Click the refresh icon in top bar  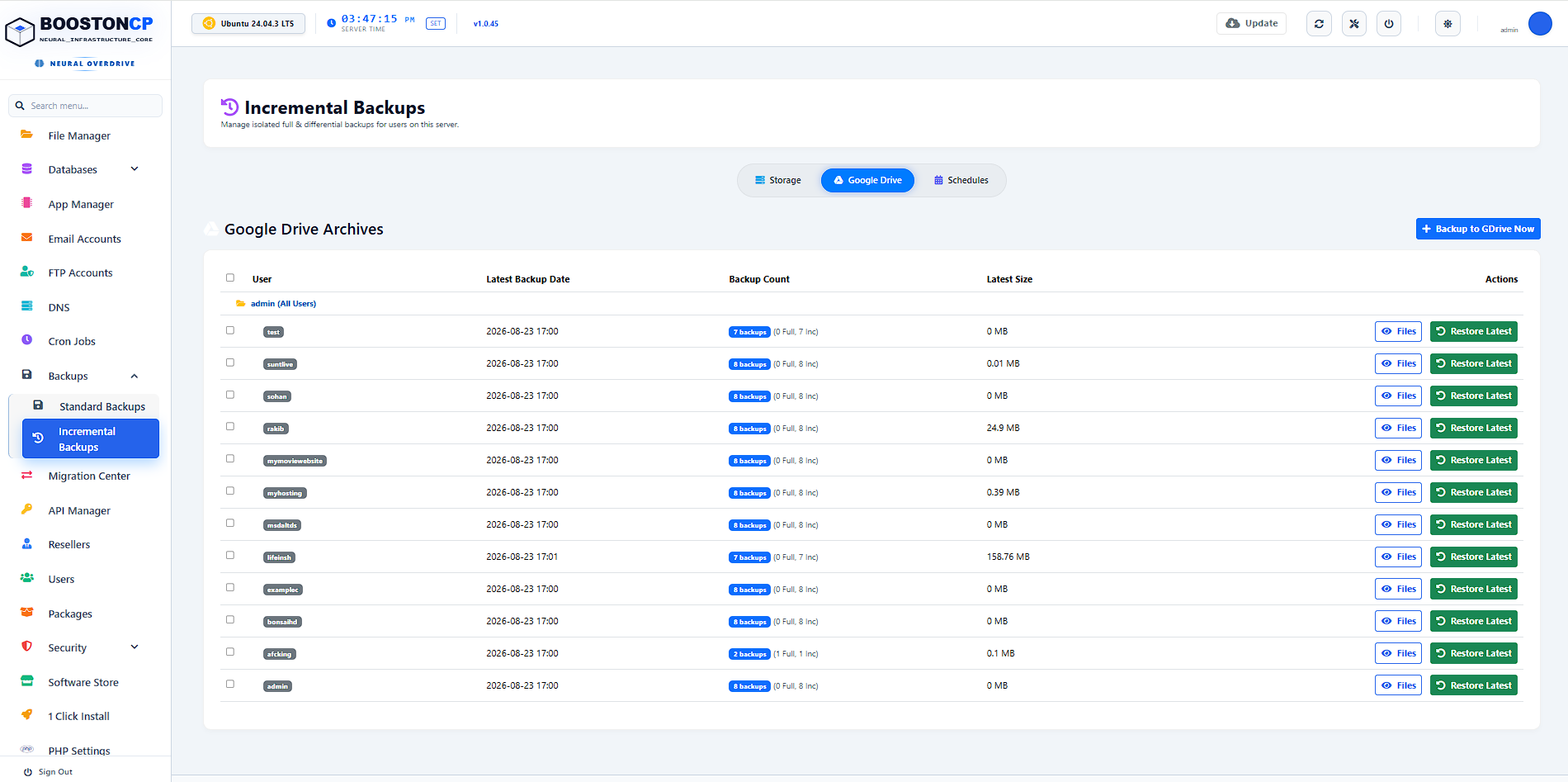point(1319,24)
